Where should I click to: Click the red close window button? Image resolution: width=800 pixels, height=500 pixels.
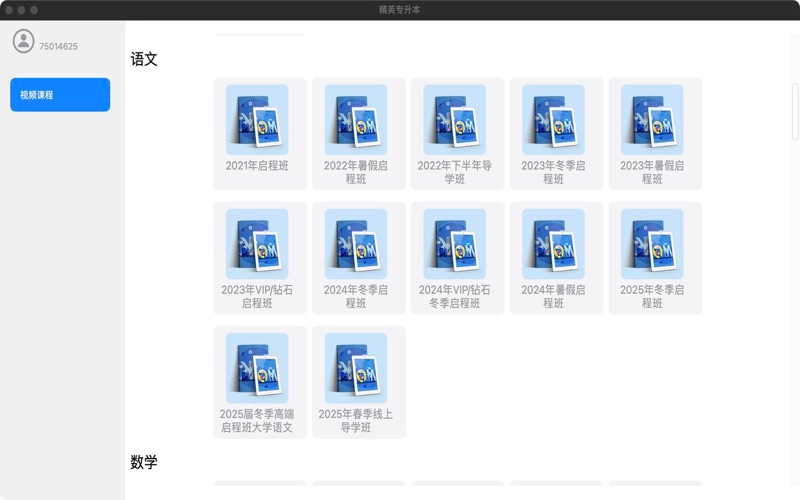coord(9,9)
